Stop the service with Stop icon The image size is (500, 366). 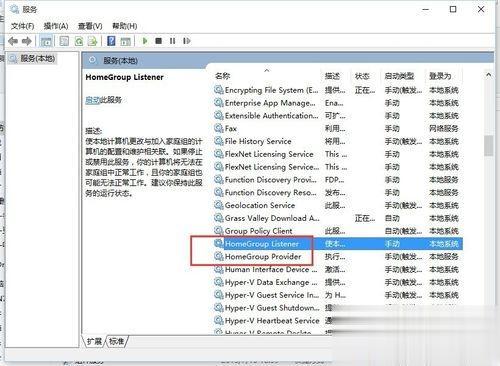pos(159,41)
